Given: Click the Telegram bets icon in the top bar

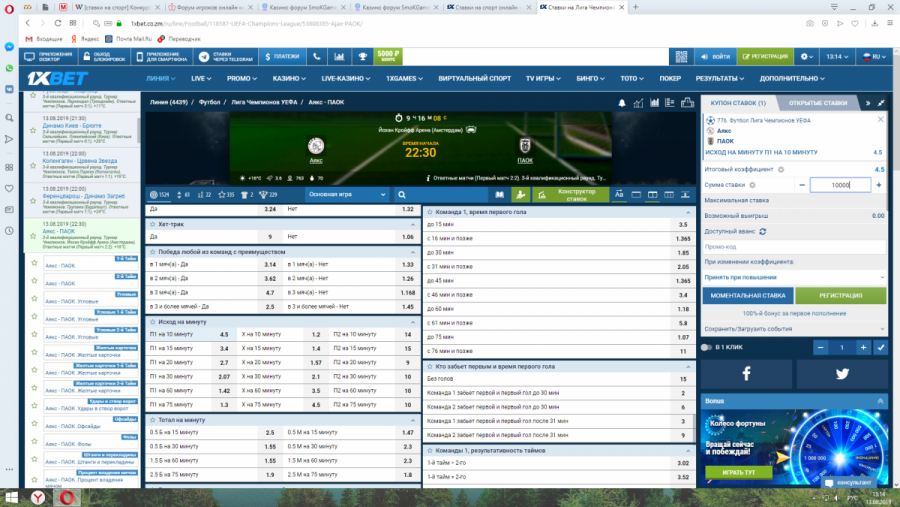Looking at the screenshot, I should [x=205, y=57].
